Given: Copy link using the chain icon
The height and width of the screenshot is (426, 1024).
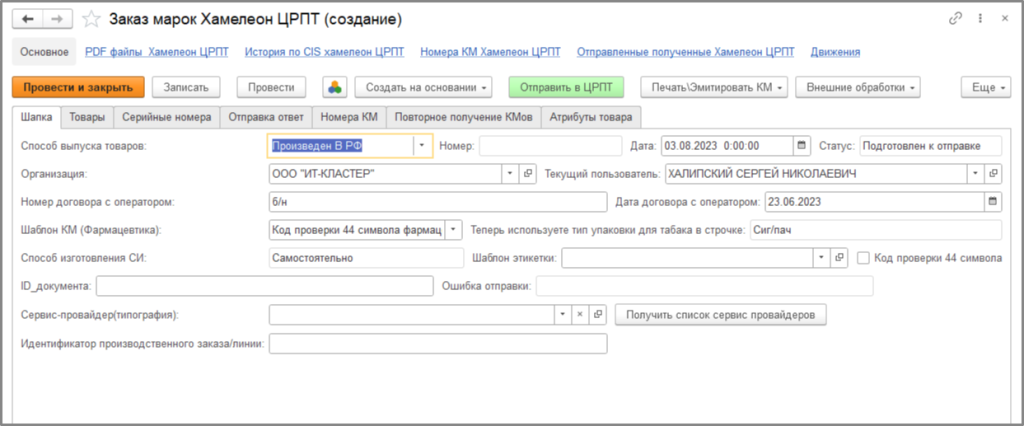Looking at the screenshot, I should pos(954,18).
